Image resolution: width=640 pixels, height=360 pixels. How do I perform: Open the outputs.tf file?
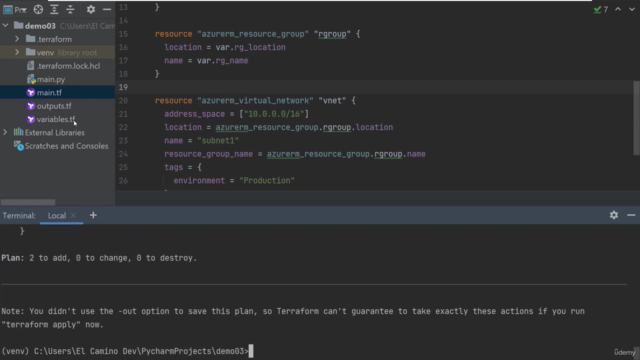tap(54, 106)
